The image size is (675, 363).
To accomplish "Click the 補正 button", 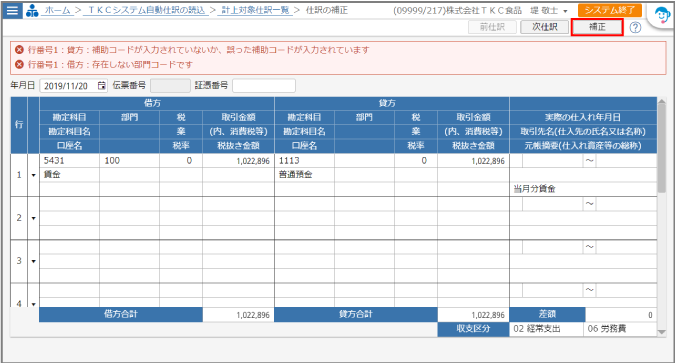I will click(597, 27).
